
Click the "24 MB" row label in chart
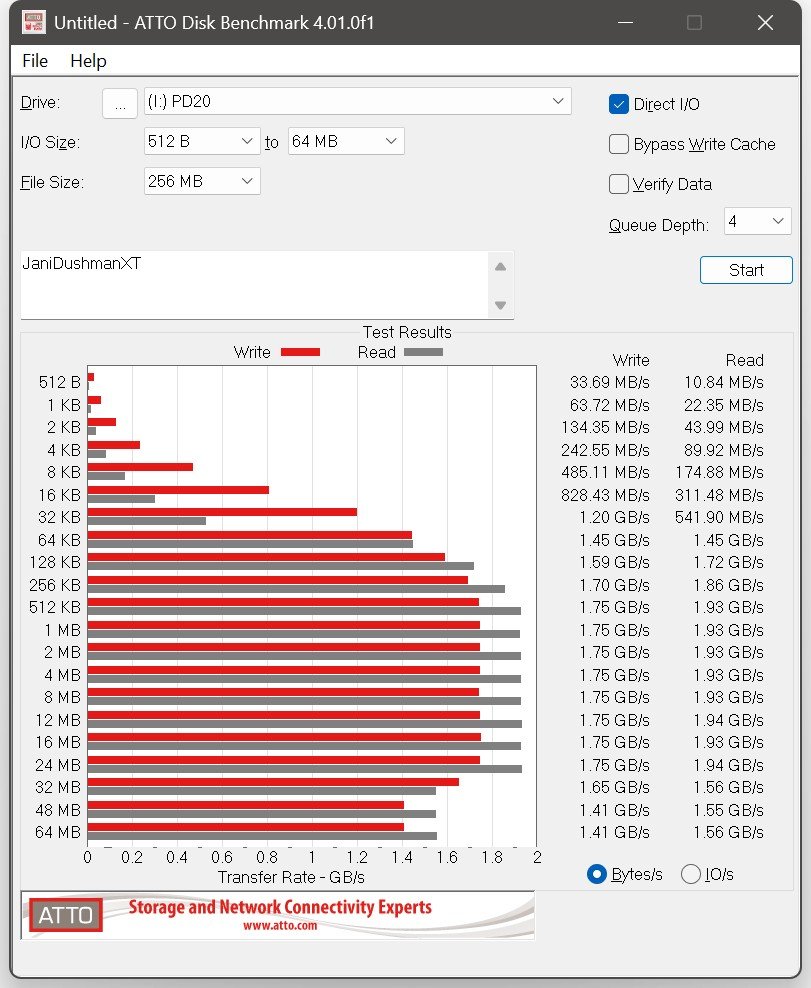click(58, 765)
